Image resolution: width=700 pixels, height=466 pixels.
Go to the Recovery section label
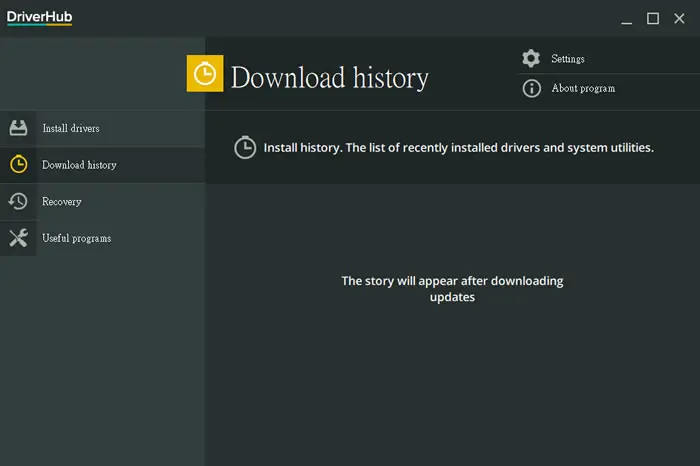pos(62,202)
